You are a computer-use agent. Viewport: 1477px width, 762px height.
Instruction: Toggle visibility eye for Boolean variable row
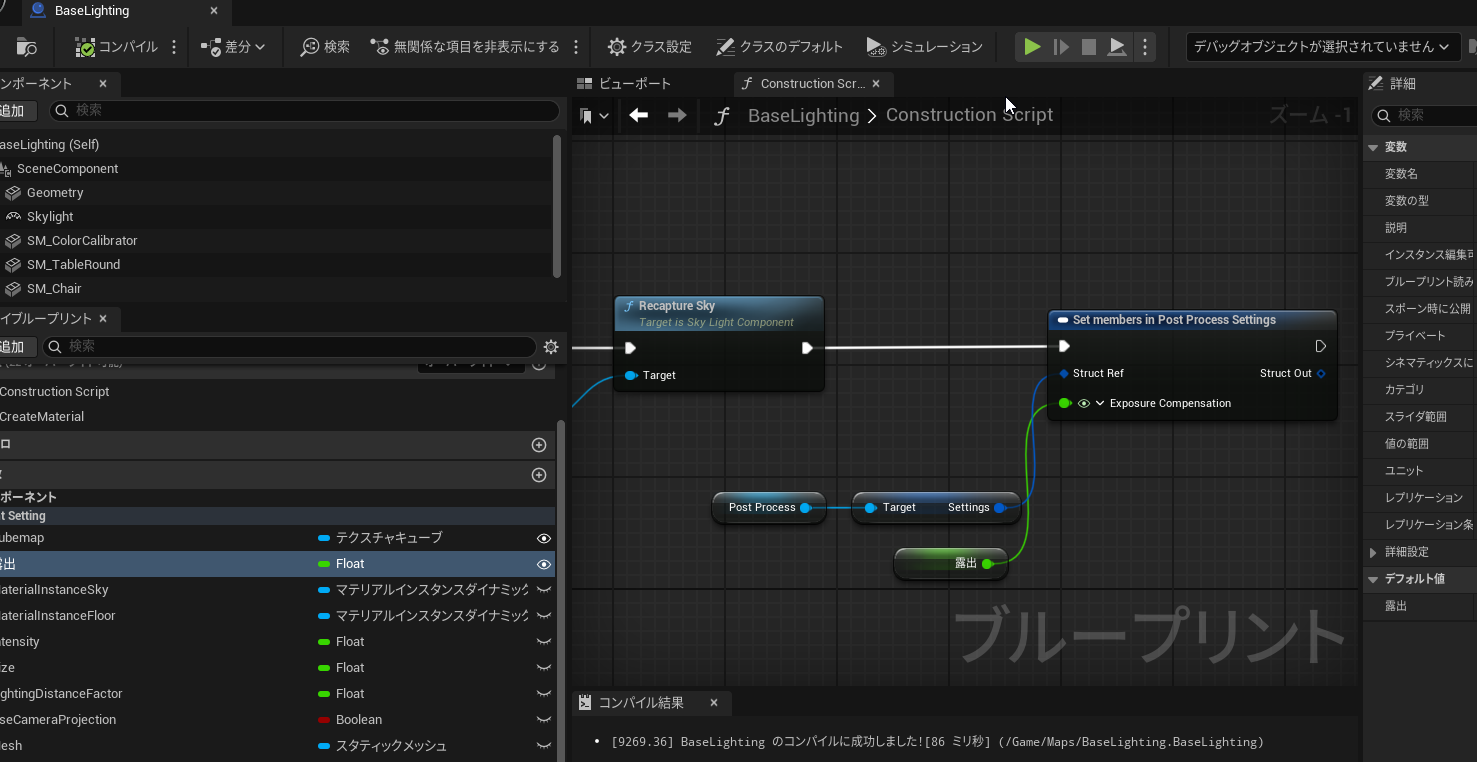(x=544, y=720)
